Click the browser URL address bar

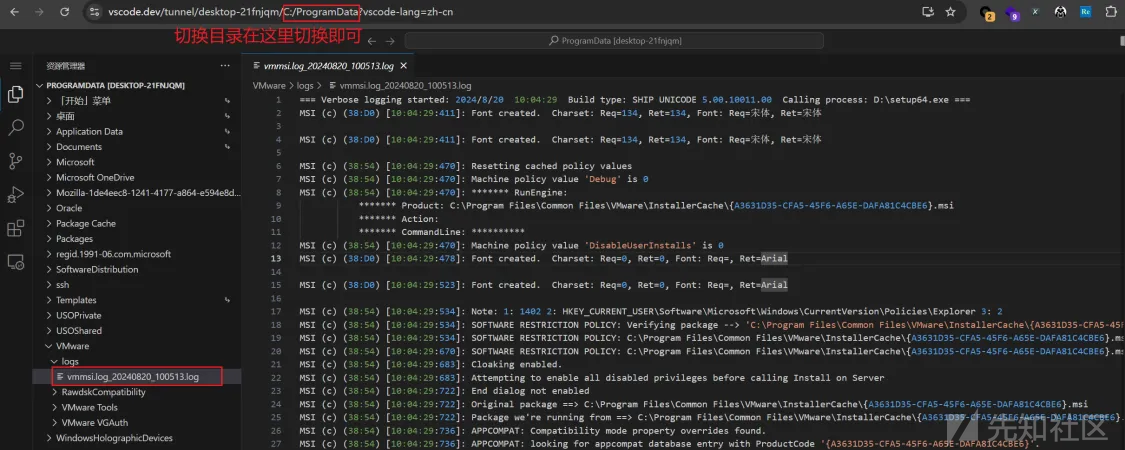coord(502,12)
